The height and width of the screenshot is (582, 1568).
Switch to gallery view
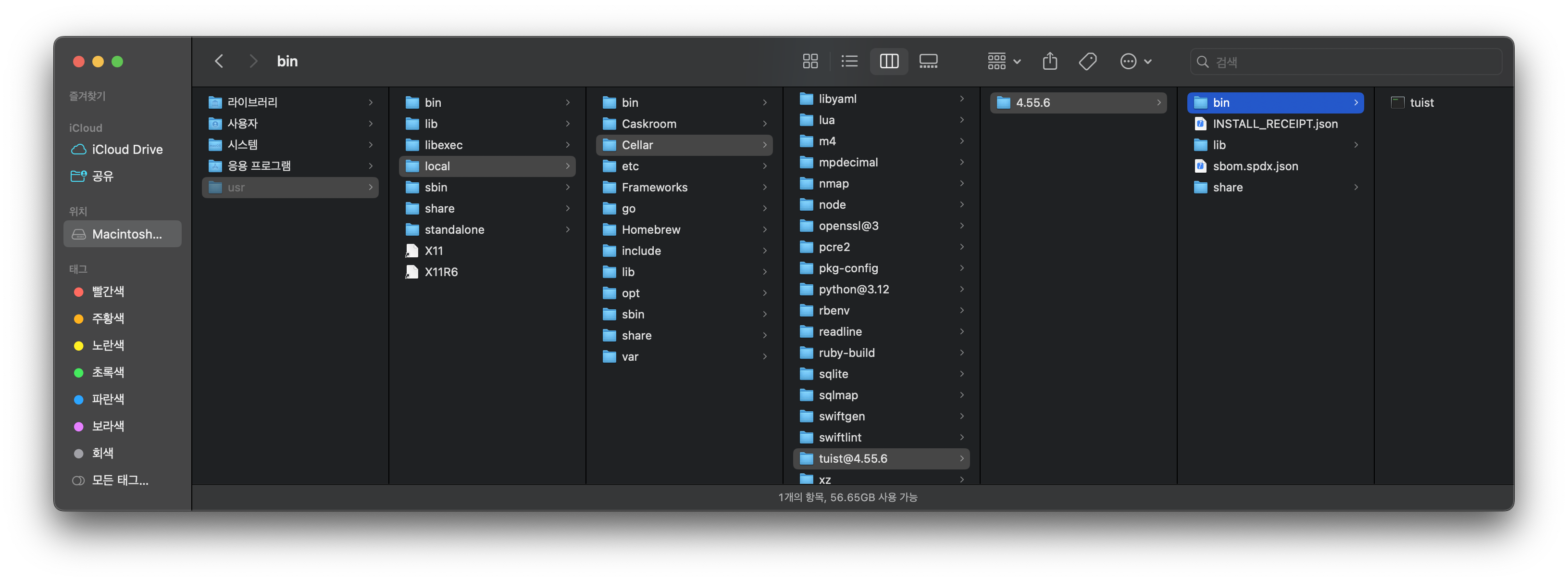tap(928, 62)
